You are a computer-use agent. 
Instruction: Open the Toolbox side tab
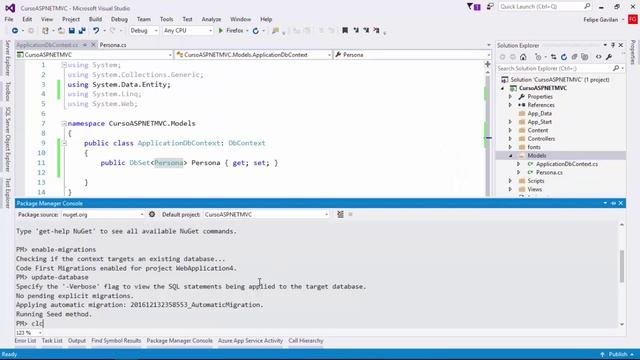click(7, 91)
